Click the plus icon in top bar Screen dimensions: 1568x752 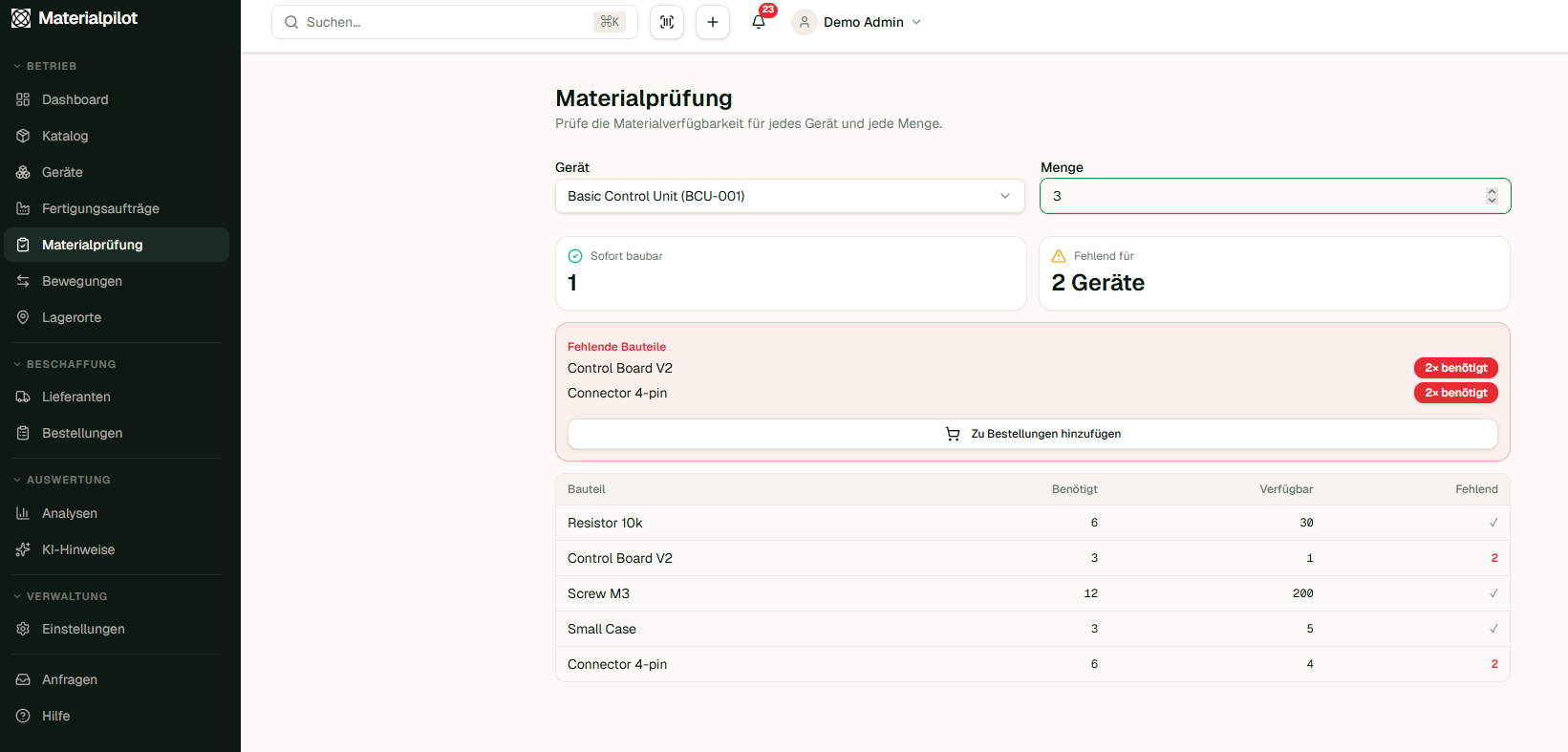(x=713, y=22)
